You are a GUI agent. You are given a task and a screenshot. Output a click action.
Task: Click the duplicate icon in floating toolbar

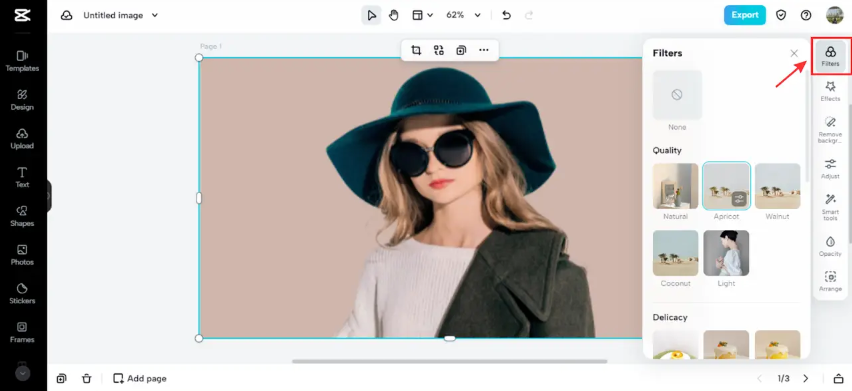click(461, 51)
